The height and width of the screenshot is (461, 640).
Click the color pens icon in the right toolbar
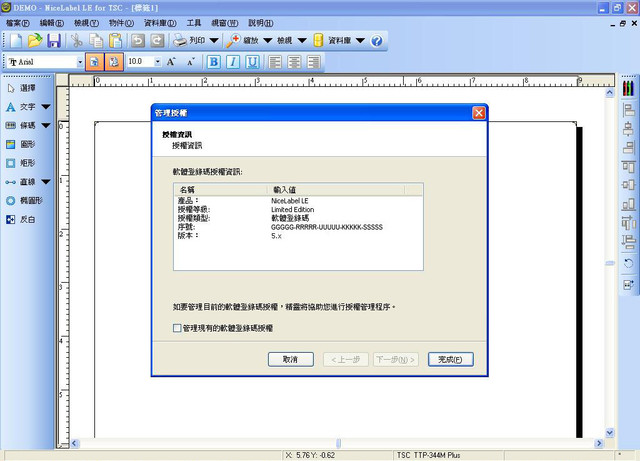click(x=629, y=88)
